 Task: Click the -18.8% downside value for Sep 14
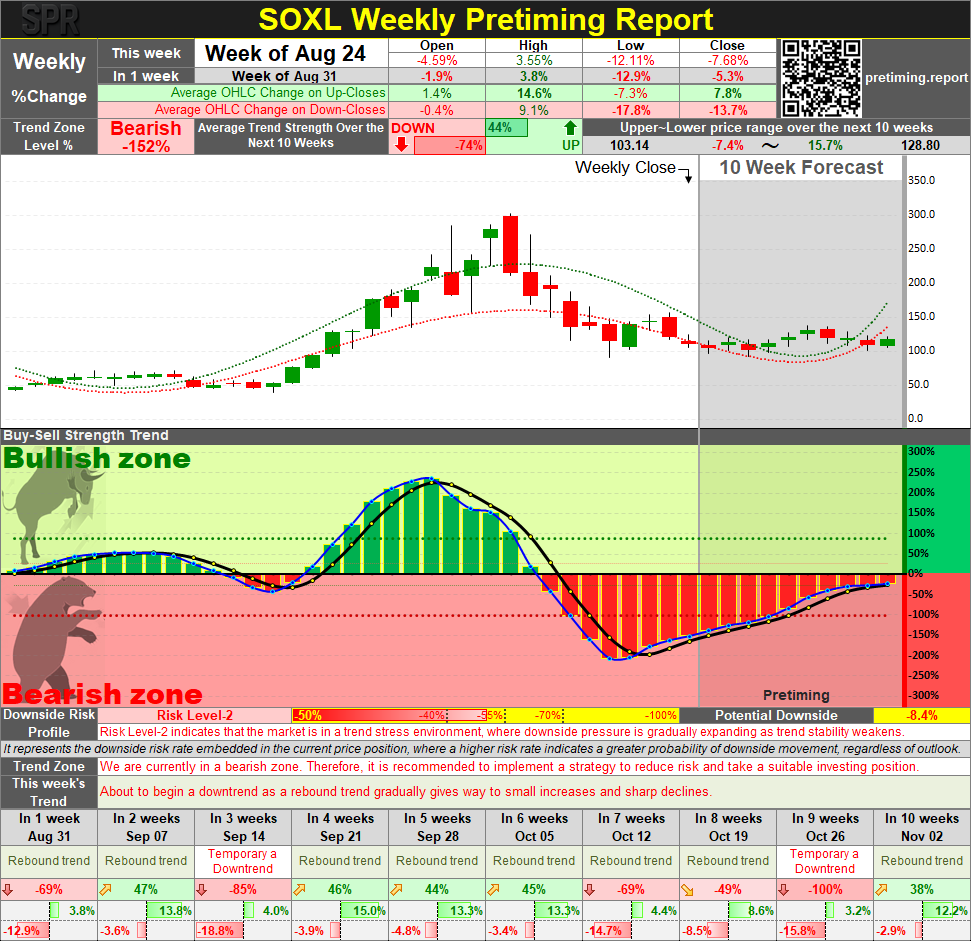[216, 930]
